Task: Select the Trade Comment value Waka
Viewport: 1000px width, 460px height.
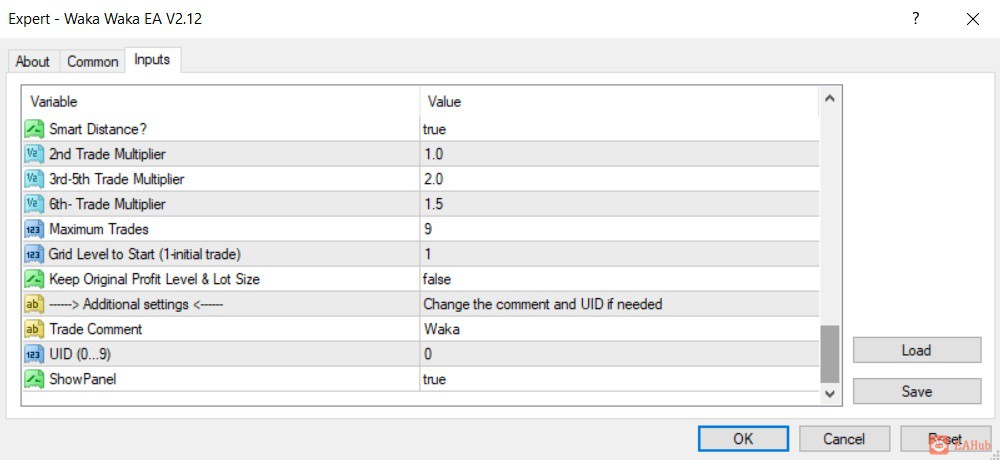Action: (x=441, y=329)
